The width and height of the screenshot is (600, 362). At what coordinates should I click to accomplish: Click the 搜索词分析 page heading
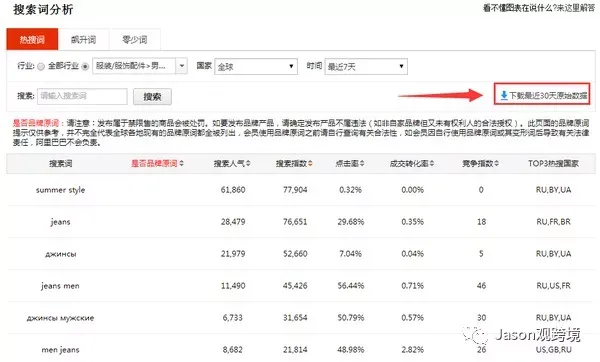tap(43, 10)
